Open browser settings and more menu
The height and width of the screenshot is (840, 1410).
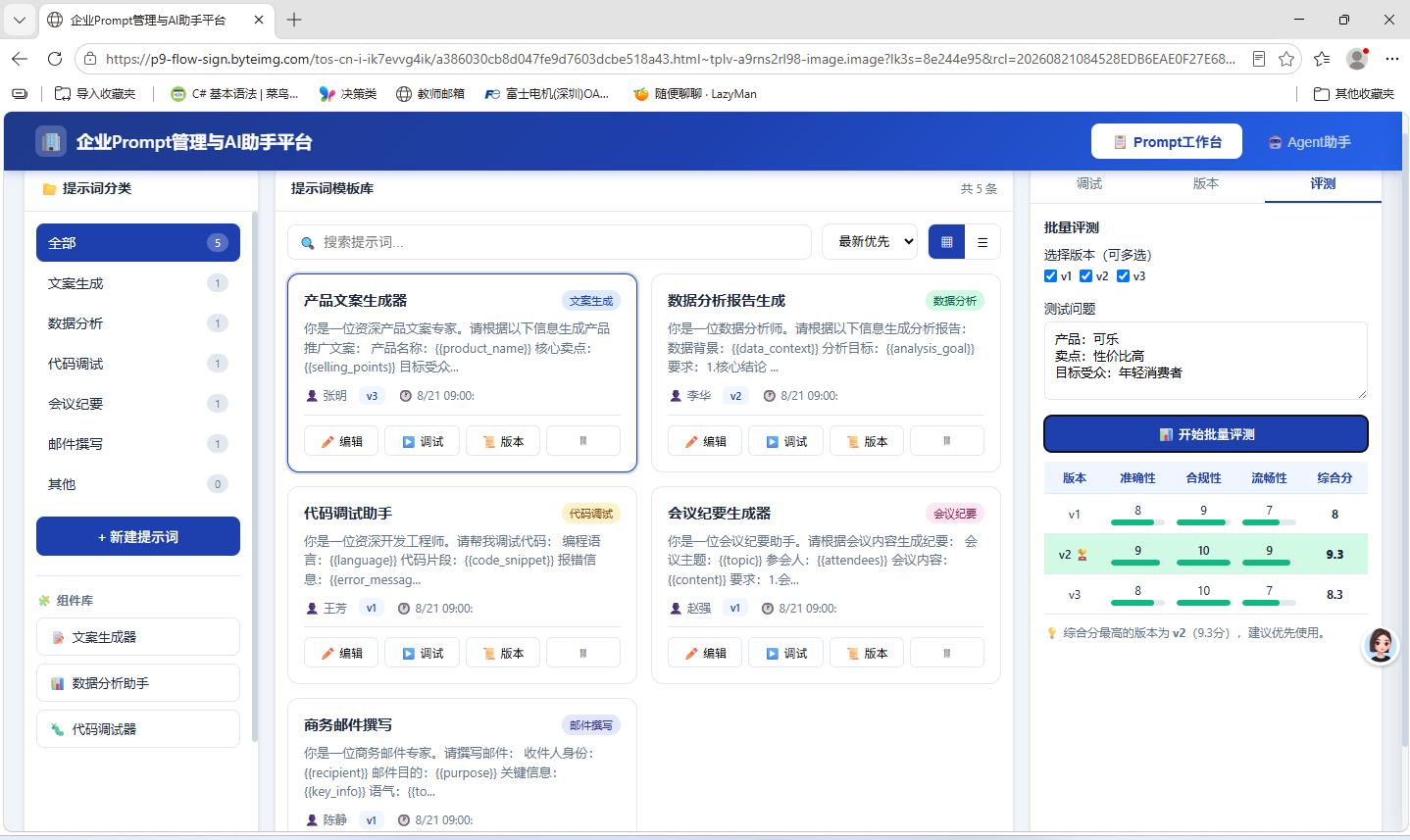tap(1392, 59)
